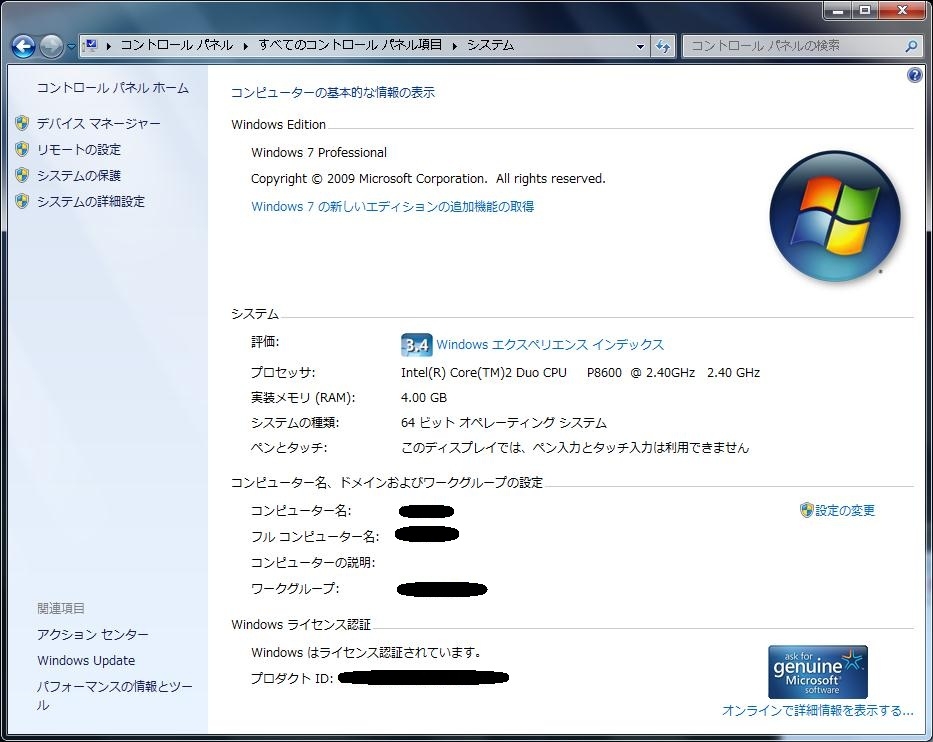933x742 pixels.
Task: Click 設定の変更 link
Action: coord(845,510)
